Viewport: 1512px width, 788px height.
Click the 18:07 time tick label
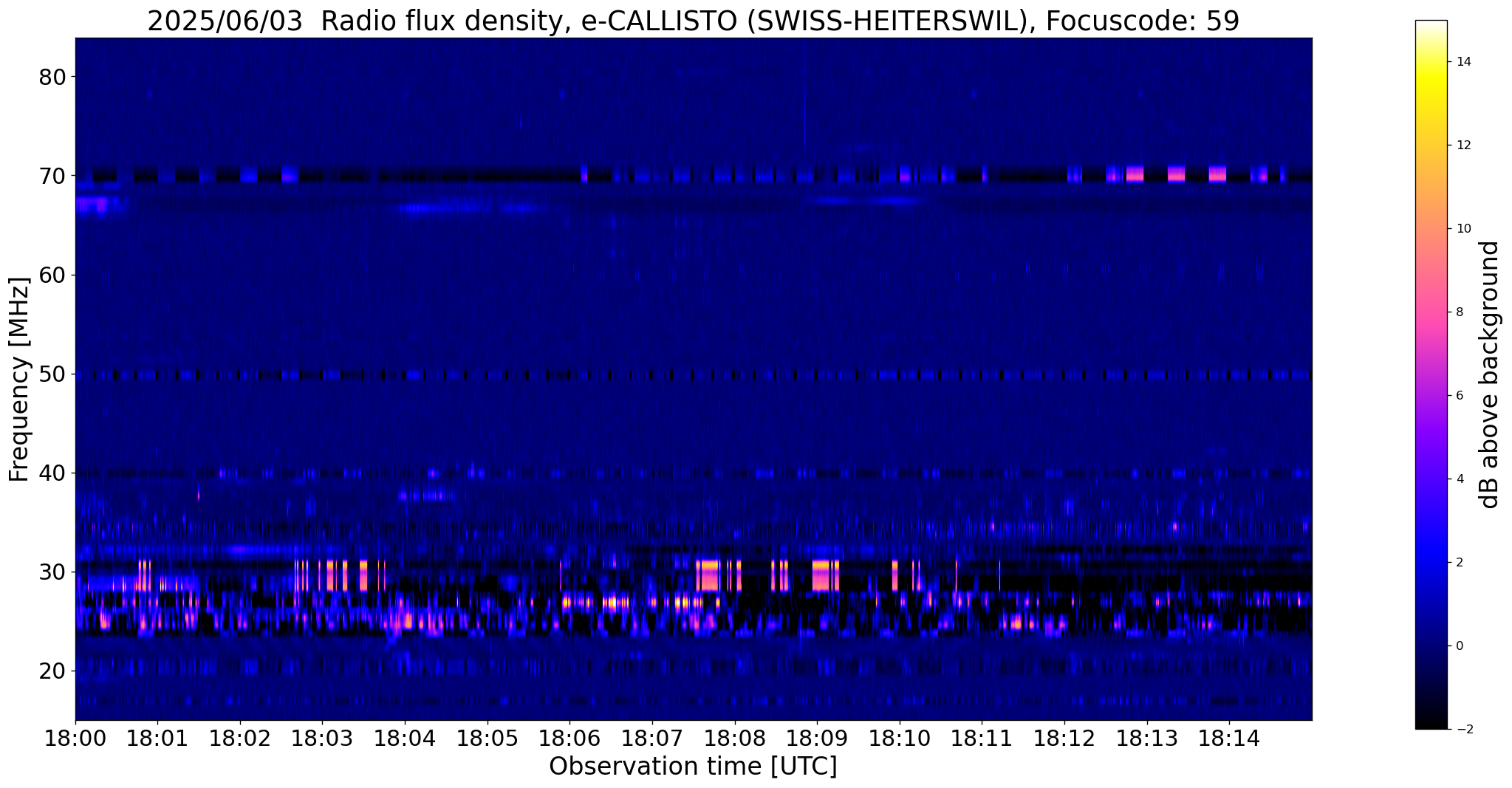(652, 739)
